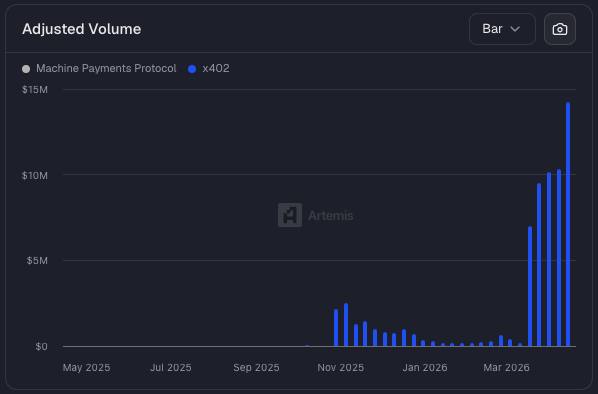Click the May 2025 x-axis label
The width and height of the screenshot is (598, 394).
[x=87, y=368]
